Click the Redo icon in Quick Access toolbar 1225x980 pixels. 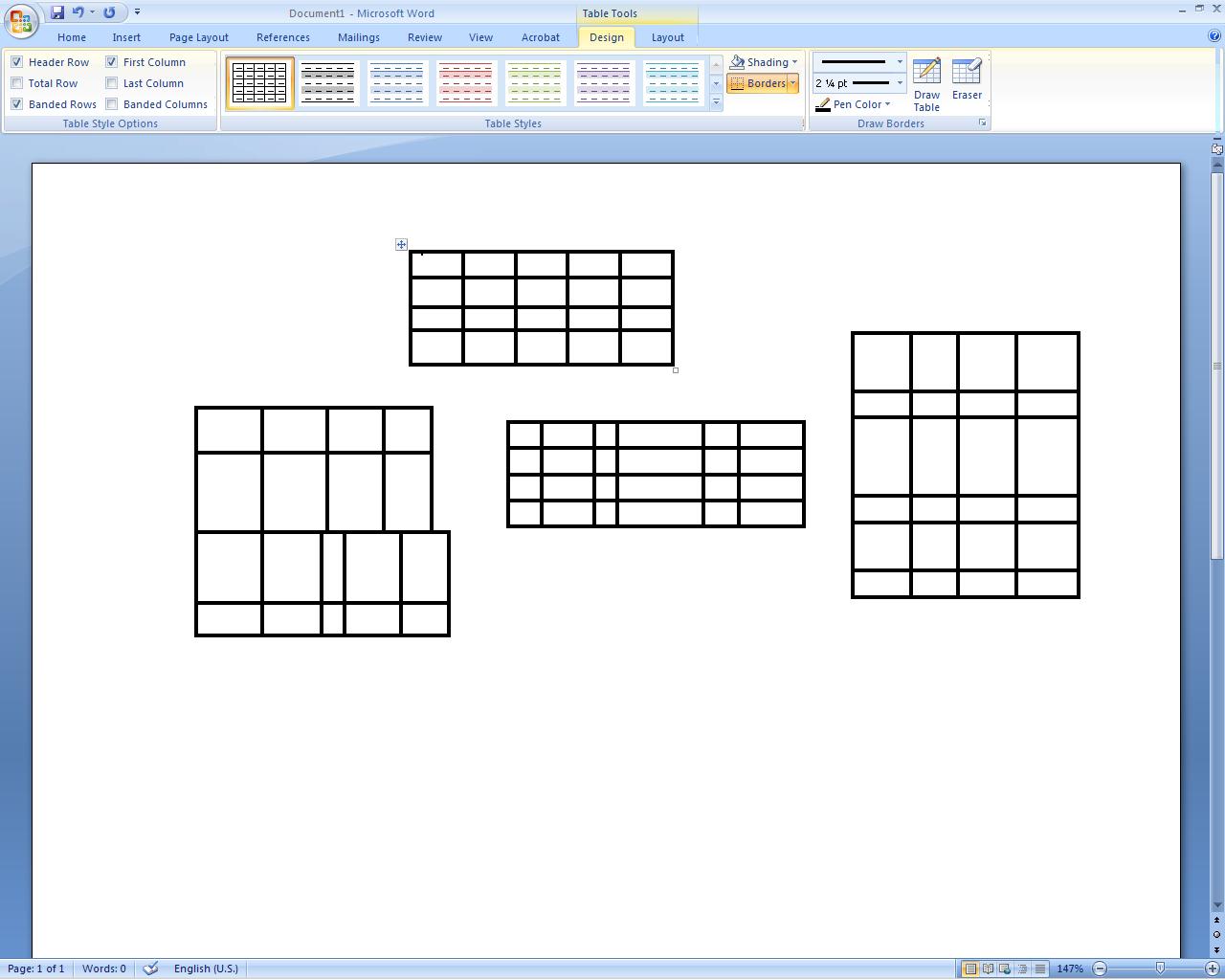(109, 12)
